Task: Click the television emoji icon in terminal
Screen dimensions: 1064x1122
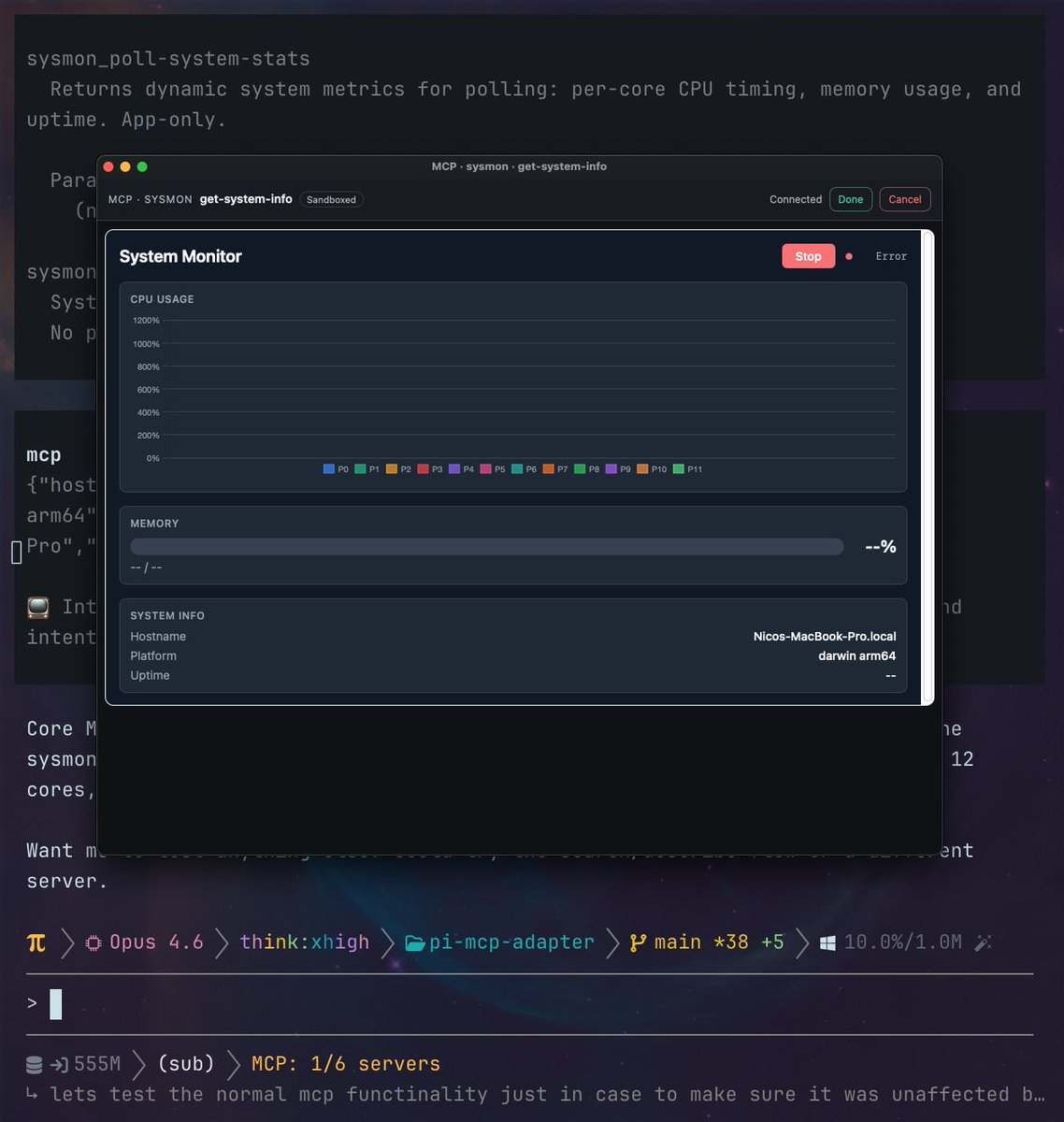Action: pos(38,607)
